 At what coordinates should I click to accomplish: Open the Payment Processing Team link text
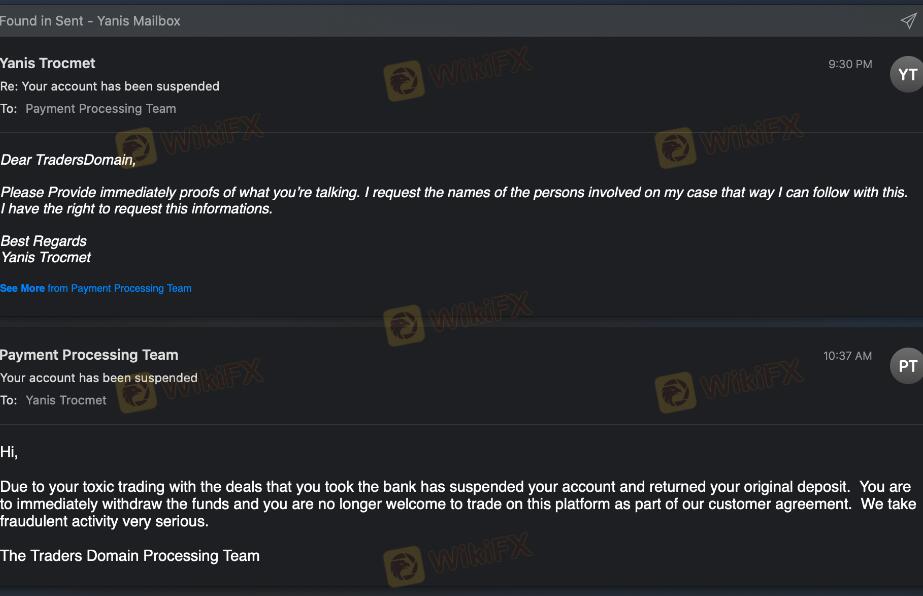(x=131, y=288)
